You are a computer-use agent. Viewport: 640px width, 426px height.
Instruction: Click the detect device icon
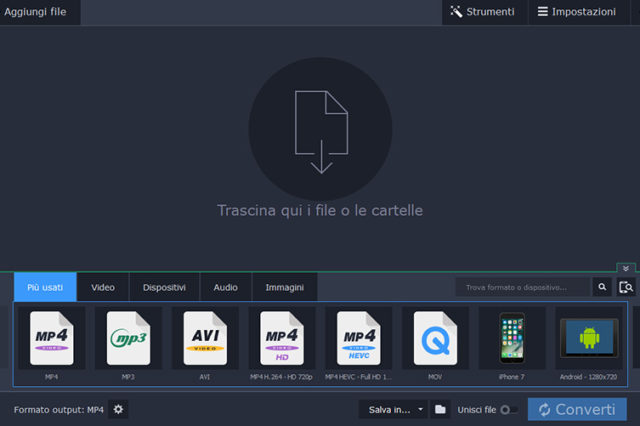click(626, 287)
